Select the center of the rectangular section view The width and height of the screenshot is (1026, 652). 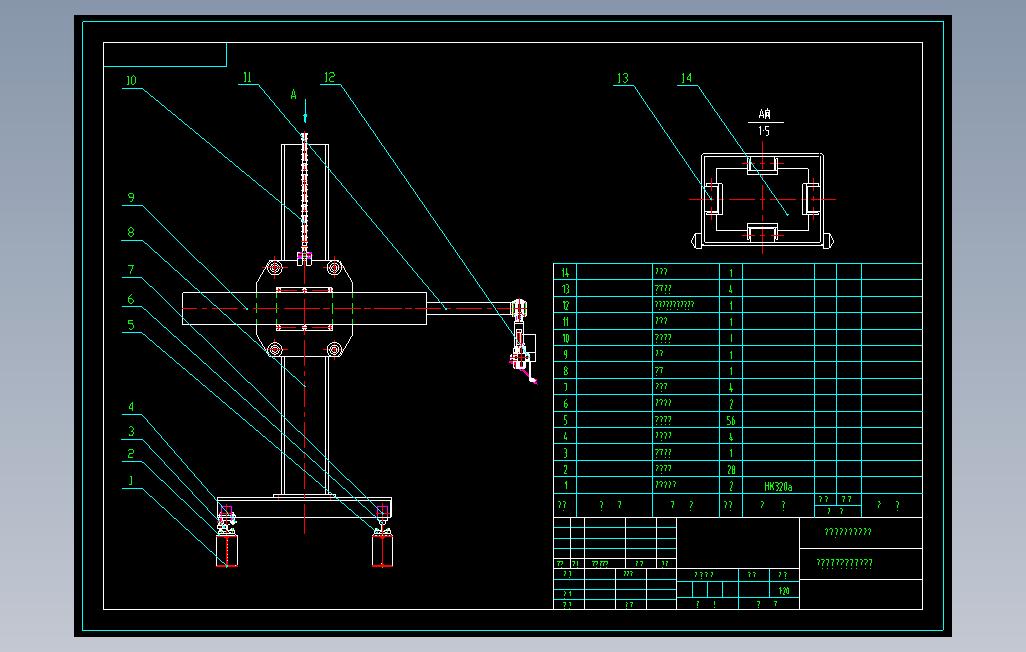(x=763, y=200)
